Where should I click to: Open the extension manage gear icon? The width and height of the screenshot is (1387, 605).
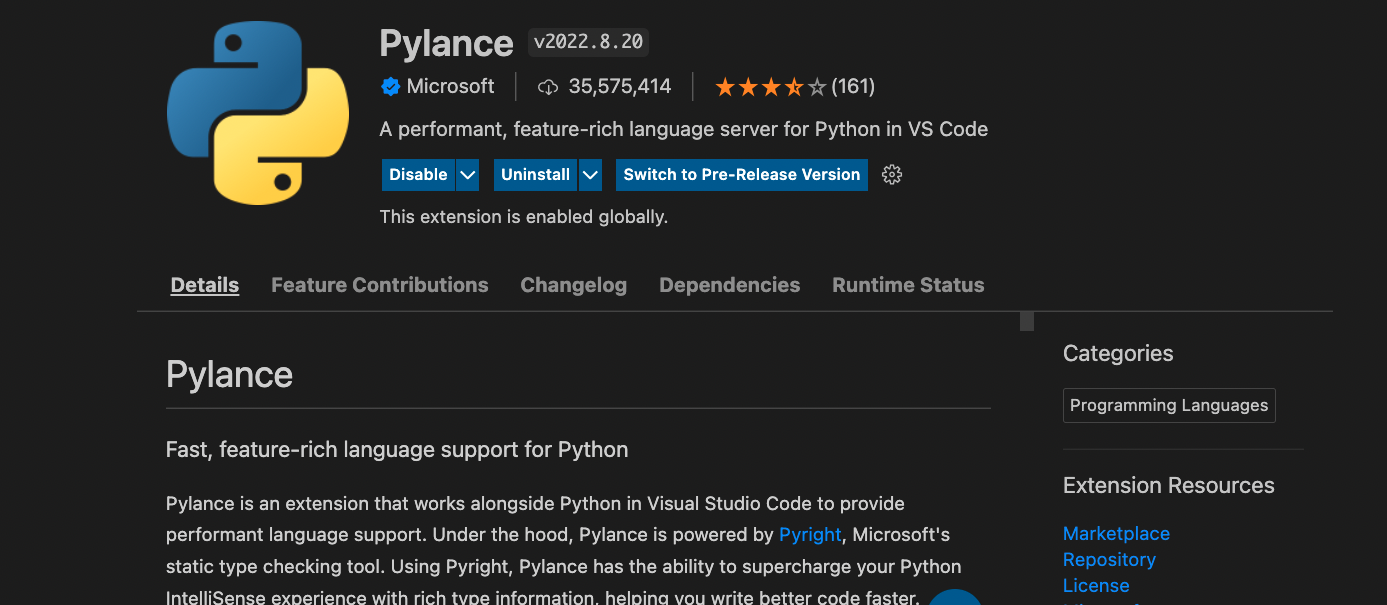tap(892, 175)
